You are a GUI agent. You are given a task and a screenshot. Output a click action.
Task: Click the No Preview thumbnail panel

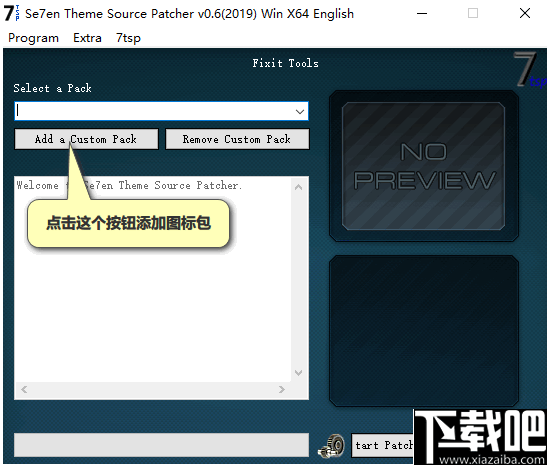[423, 166]
